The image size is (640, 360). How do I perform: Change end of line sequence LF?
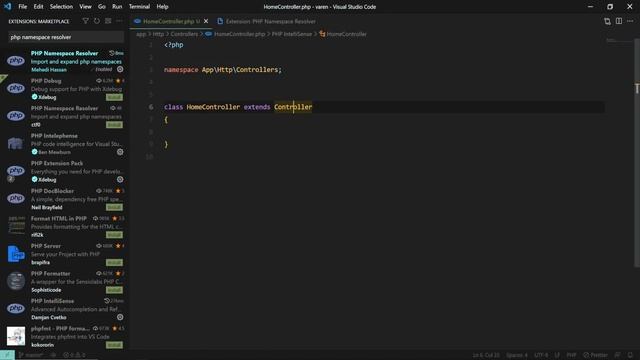coord(557,355)
